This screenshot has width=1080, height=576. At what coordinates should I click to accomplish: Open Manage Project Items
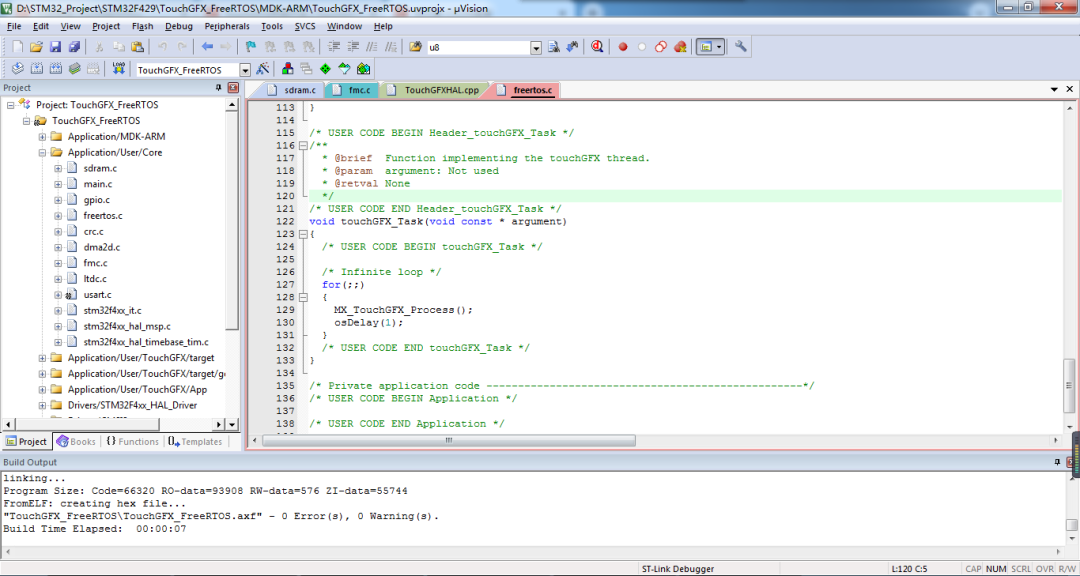(x=288, y=69)
